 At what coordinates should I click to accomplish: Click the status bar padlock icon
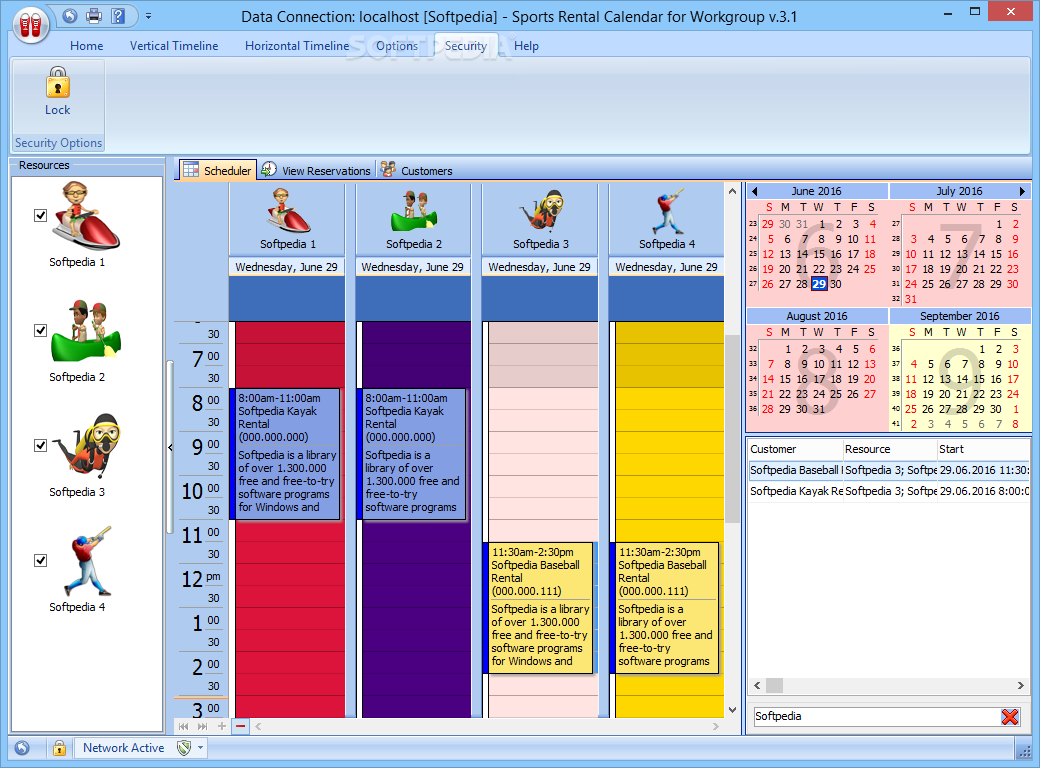pyautogui.click(x=60, y=748)
